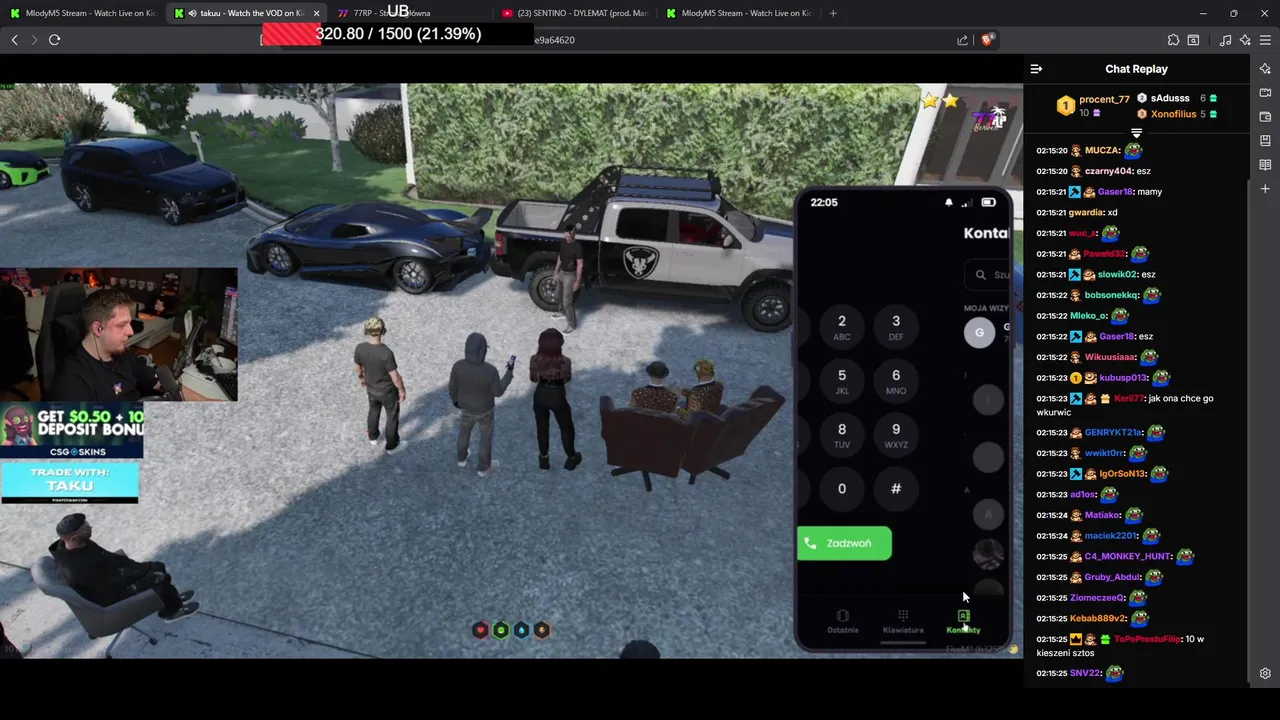The width and height of the screenshot is (1280, 720).
Task: Dial digit 6 on phone keypad
Action: point(896,381)
